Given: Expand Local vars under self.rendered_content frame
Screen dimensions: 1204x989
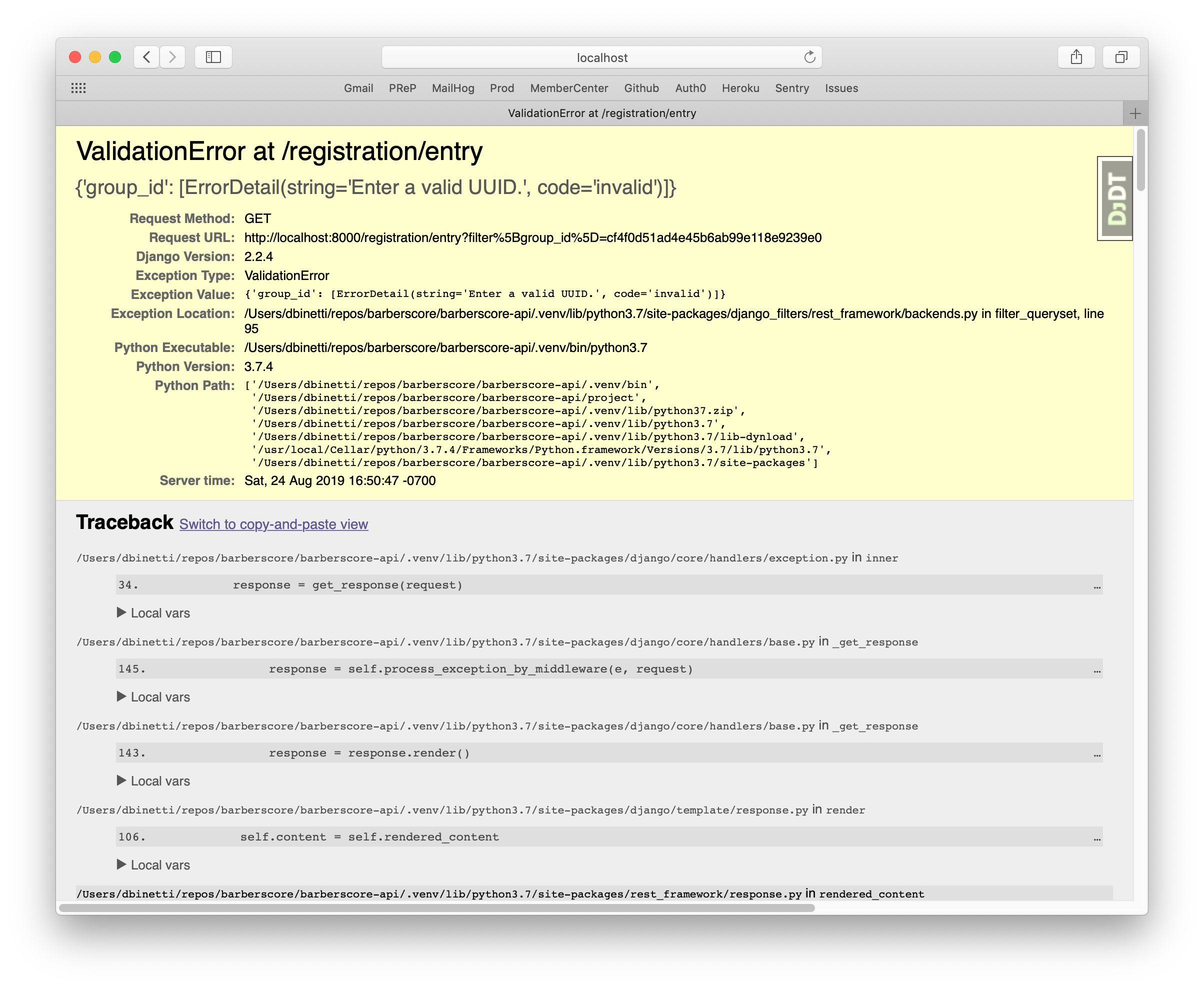Looking at the screenshot, I should (x=154, y=865).
